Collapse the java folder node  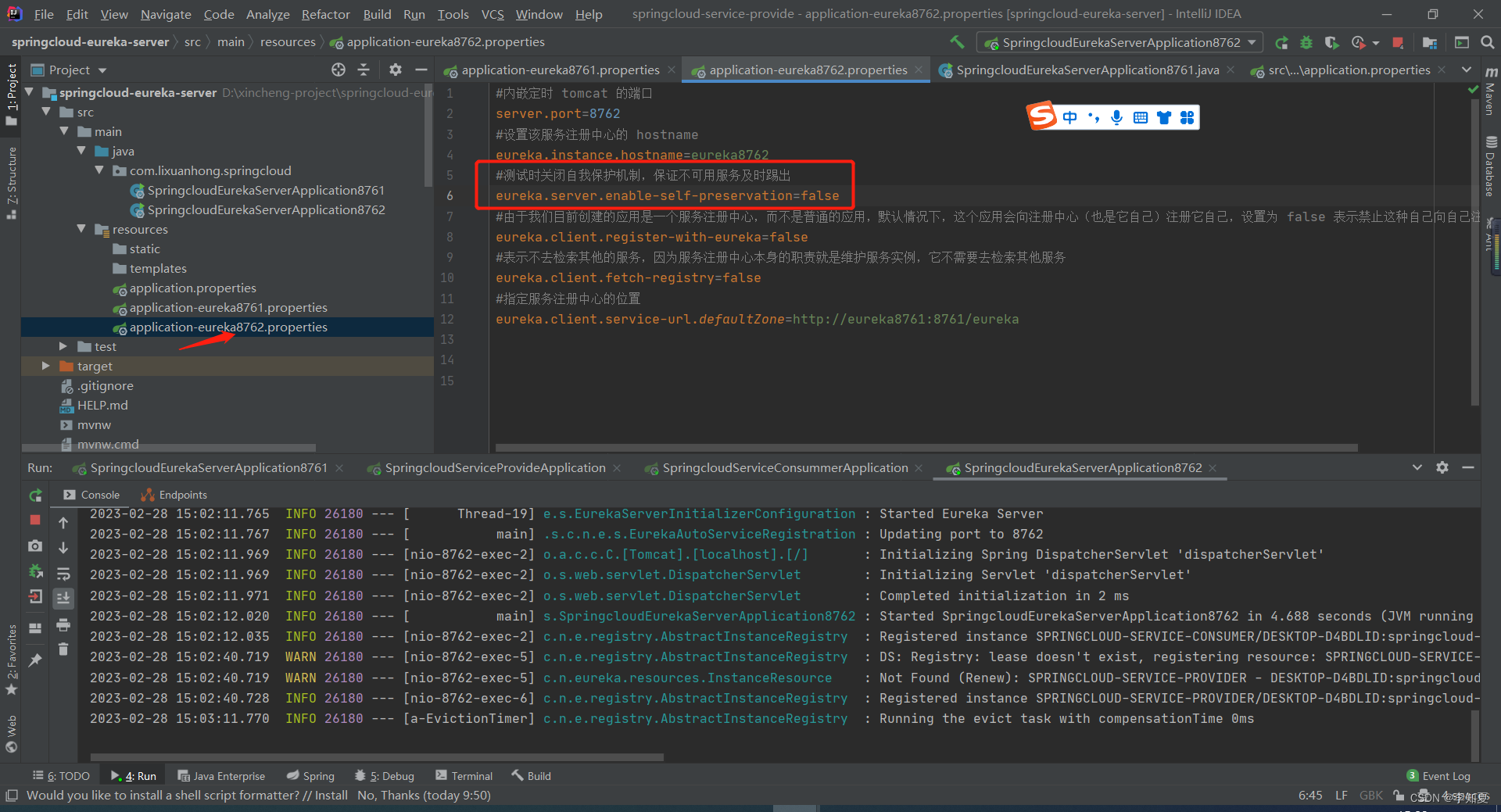81,151
